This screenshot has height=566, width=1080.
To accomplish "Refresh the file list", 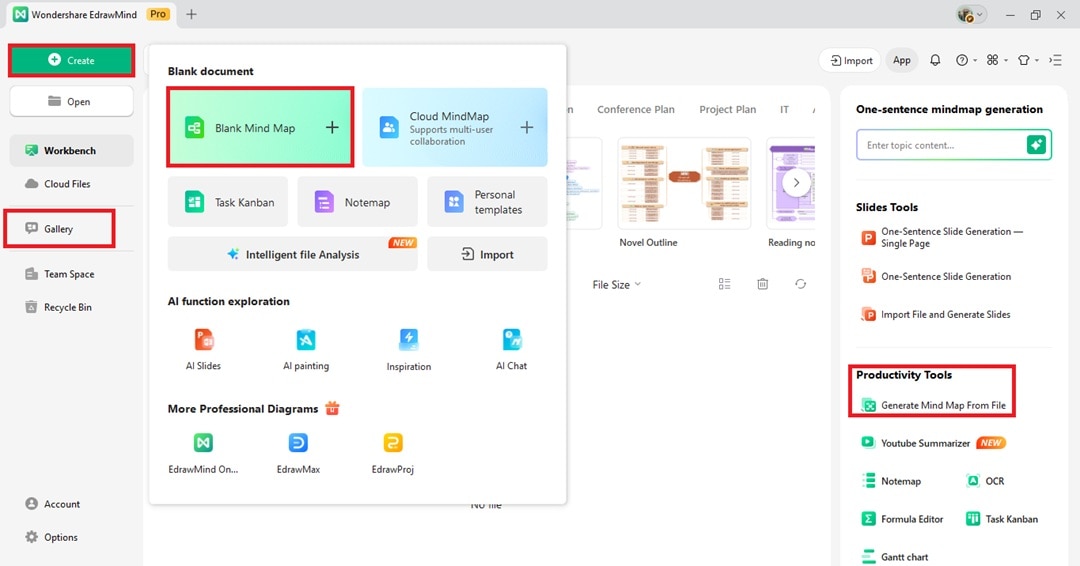I will pyautogui.click(x=800, y=284).
